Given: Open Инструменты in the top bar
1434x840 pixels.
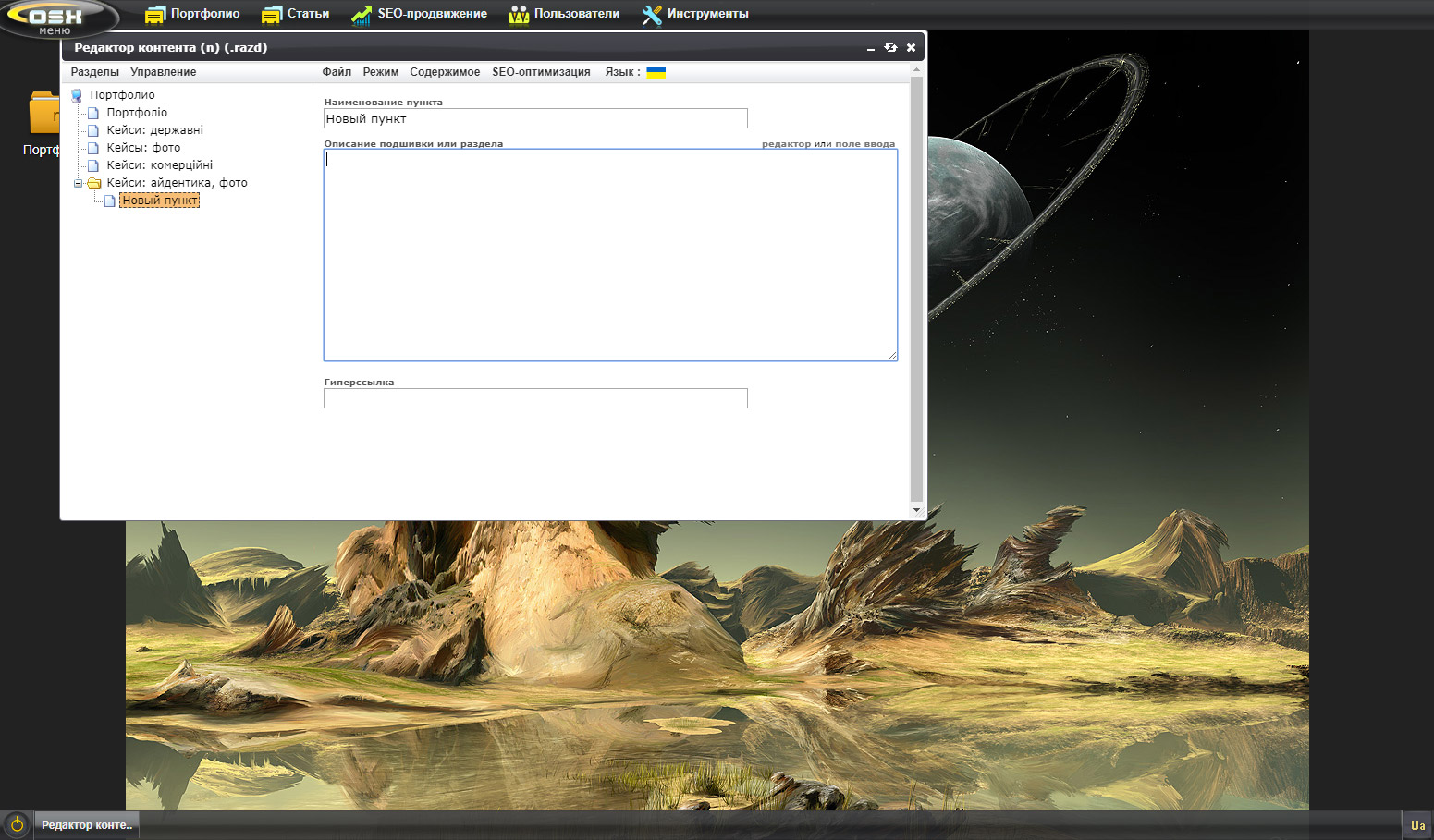Looking at the screenshot, I should 708,14.
